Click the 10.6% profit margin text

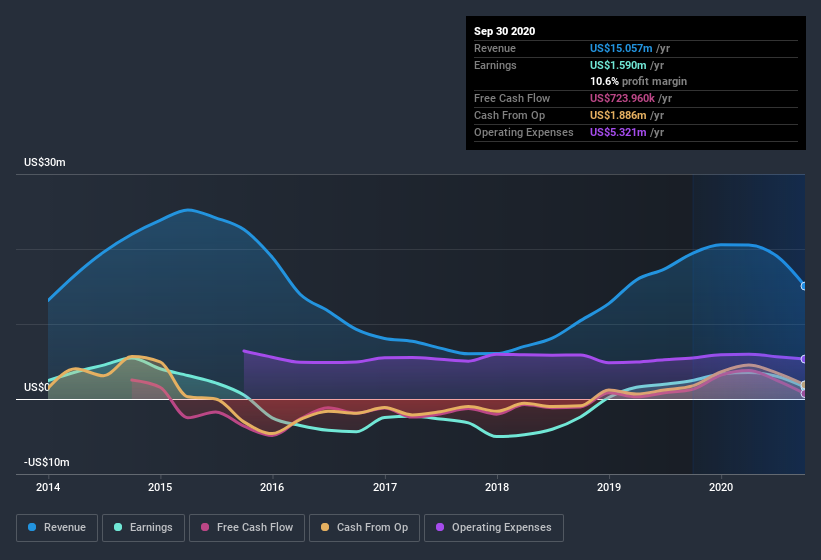[x=638, y=81]
